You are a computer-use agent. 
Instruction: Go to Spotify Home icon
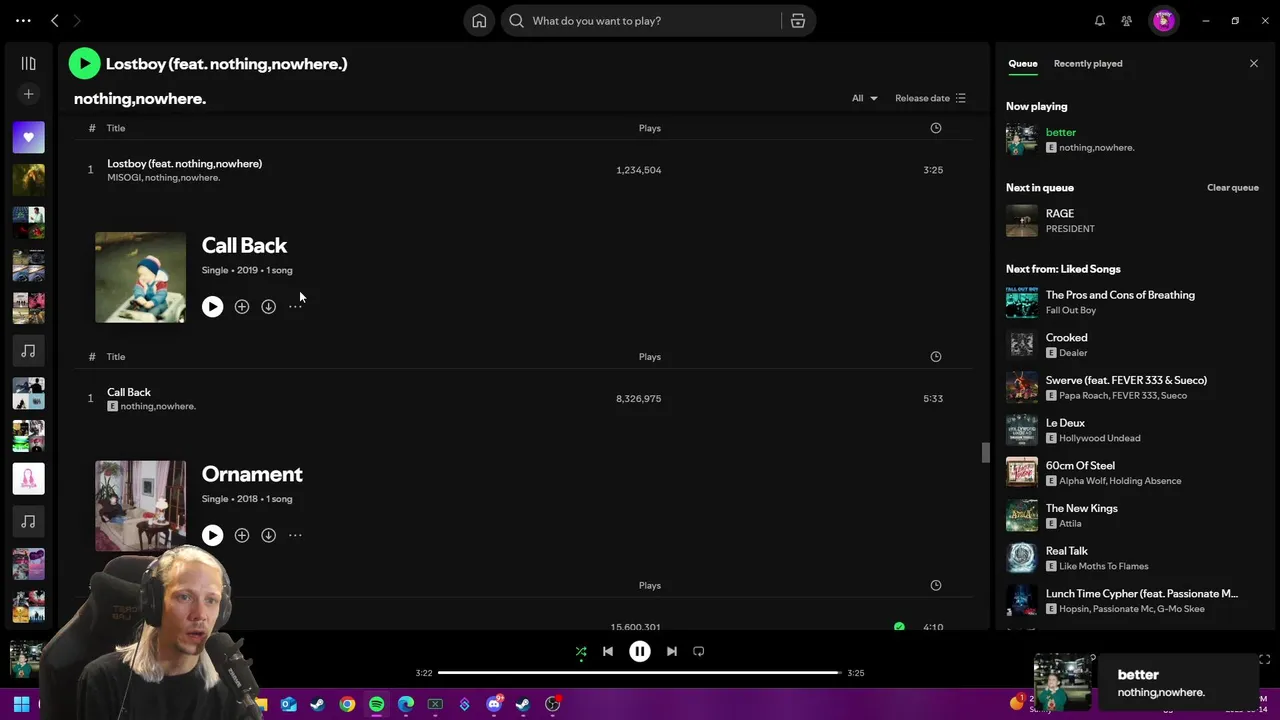[x=479, y=21]
